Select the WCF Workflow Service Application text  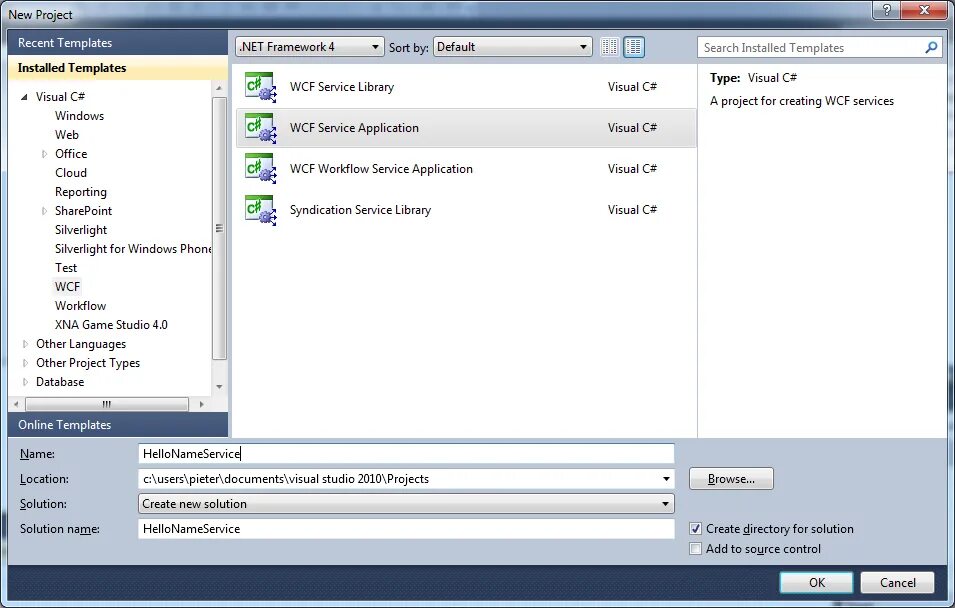click(381, 169)
